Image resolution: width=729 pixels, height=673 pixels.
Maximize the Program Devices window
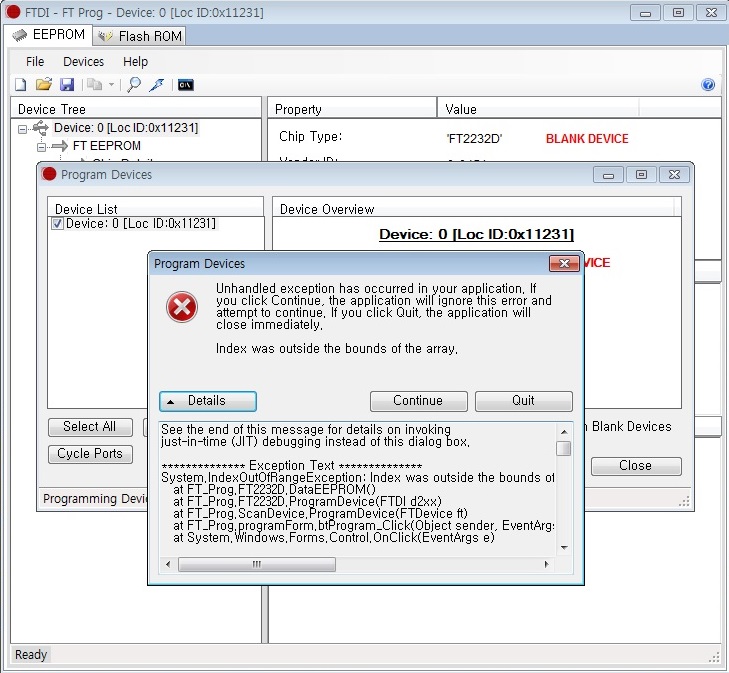(641, 175)
